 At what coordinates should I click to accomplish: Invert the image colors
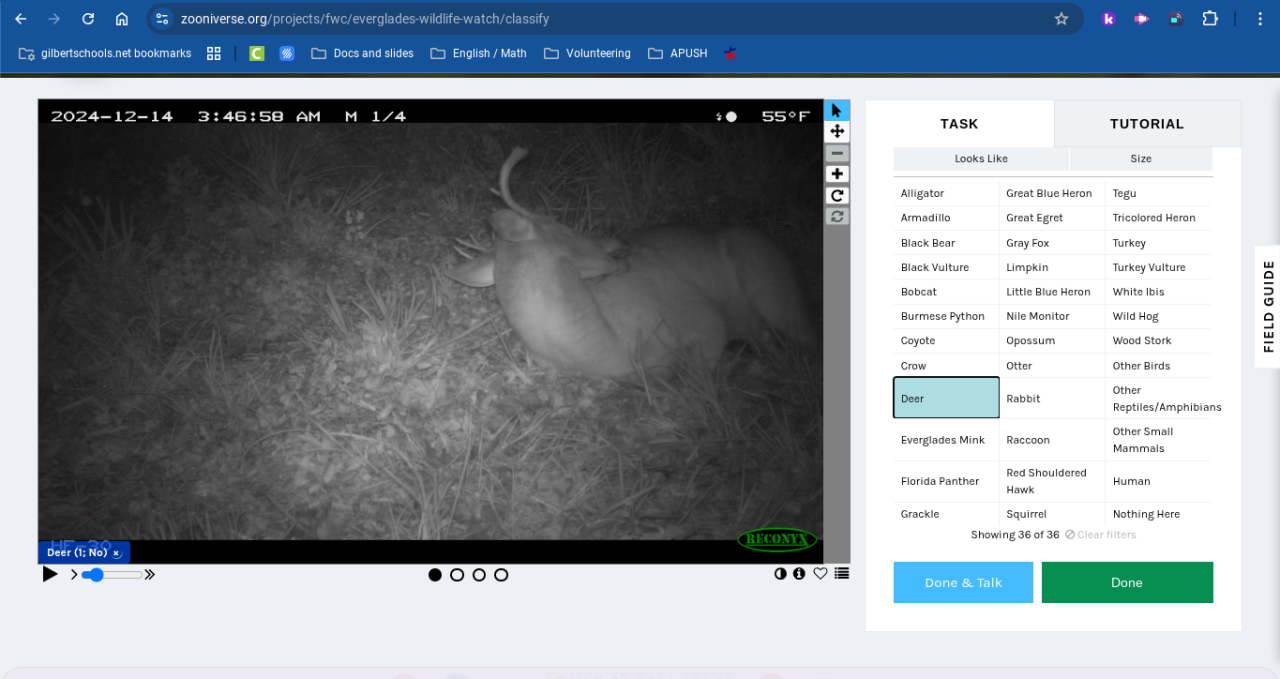click(780, 574)
